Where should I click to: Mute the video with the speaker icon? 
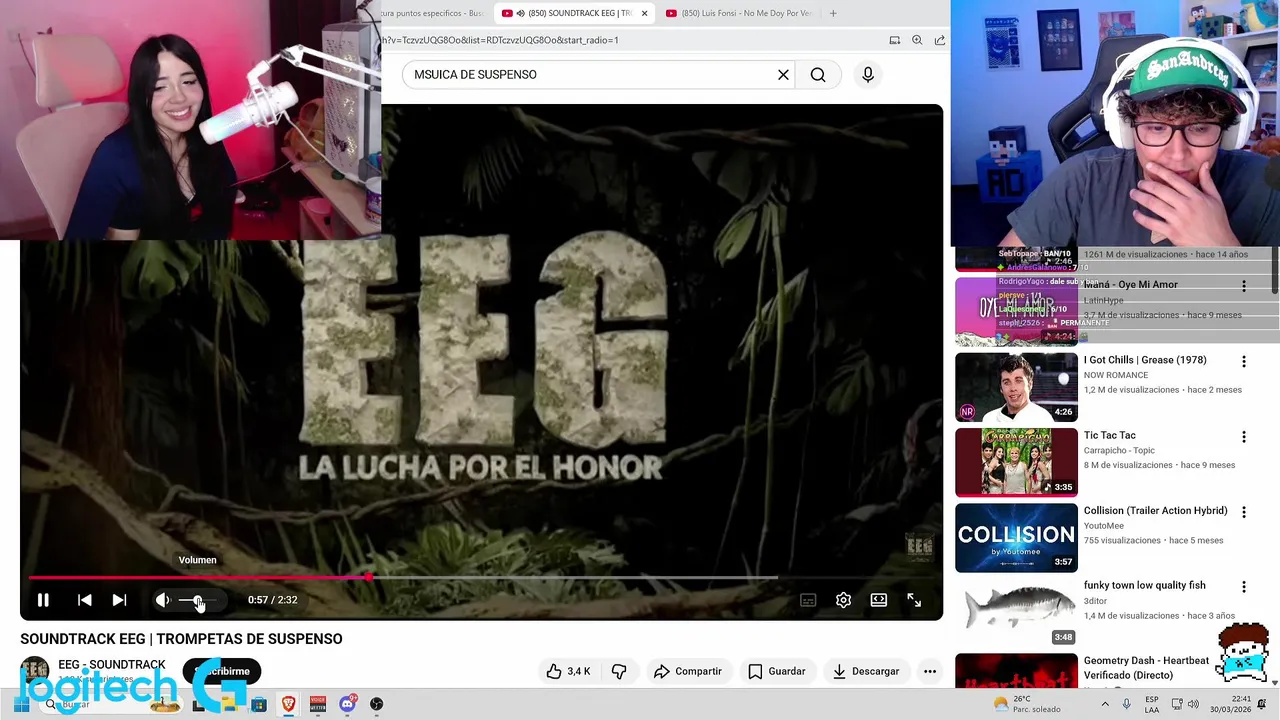(162, 600)
